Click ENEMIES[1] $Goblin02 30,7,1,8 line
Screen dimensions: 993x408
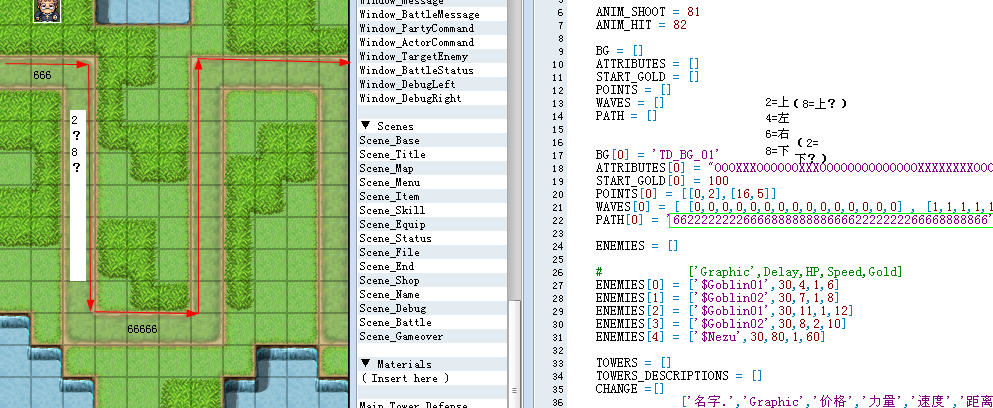(716, 298)
